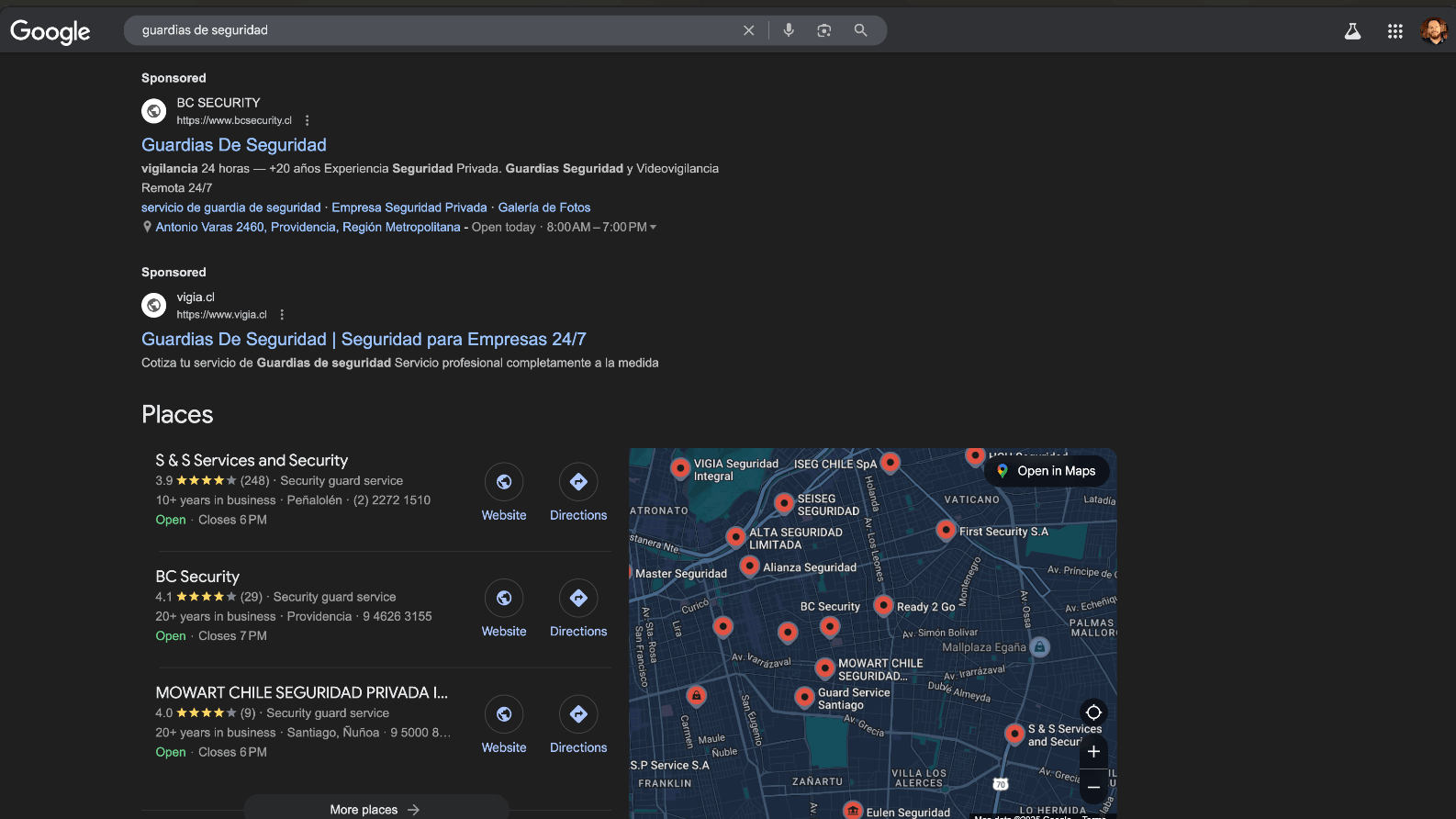Open the Google account avatar
The width and height of the screenshot is (1456, 819).
pos(1434,31)
